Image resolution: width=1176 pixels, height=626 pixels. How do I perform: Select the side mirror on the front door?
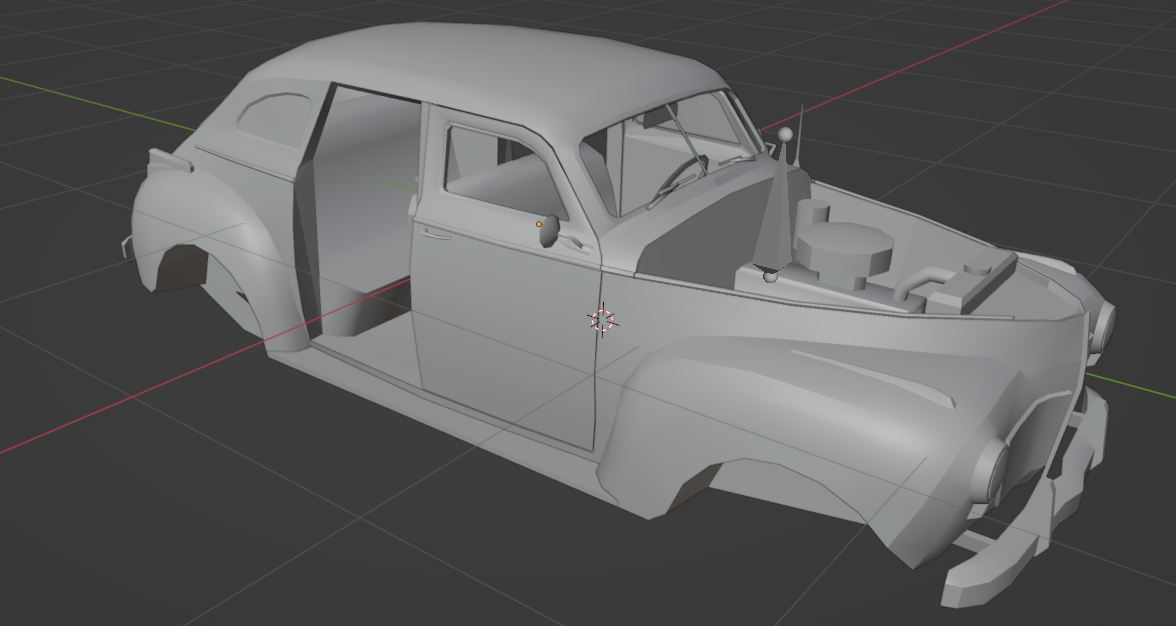(x=550, y=230)
